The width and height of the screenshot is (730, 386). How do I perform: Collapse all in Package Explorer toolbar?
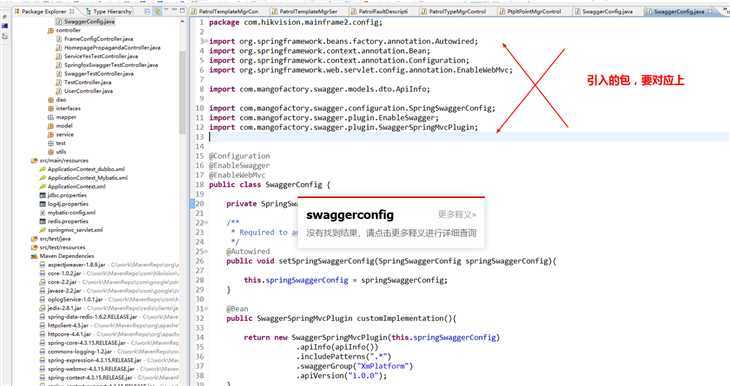click(148, 11)
